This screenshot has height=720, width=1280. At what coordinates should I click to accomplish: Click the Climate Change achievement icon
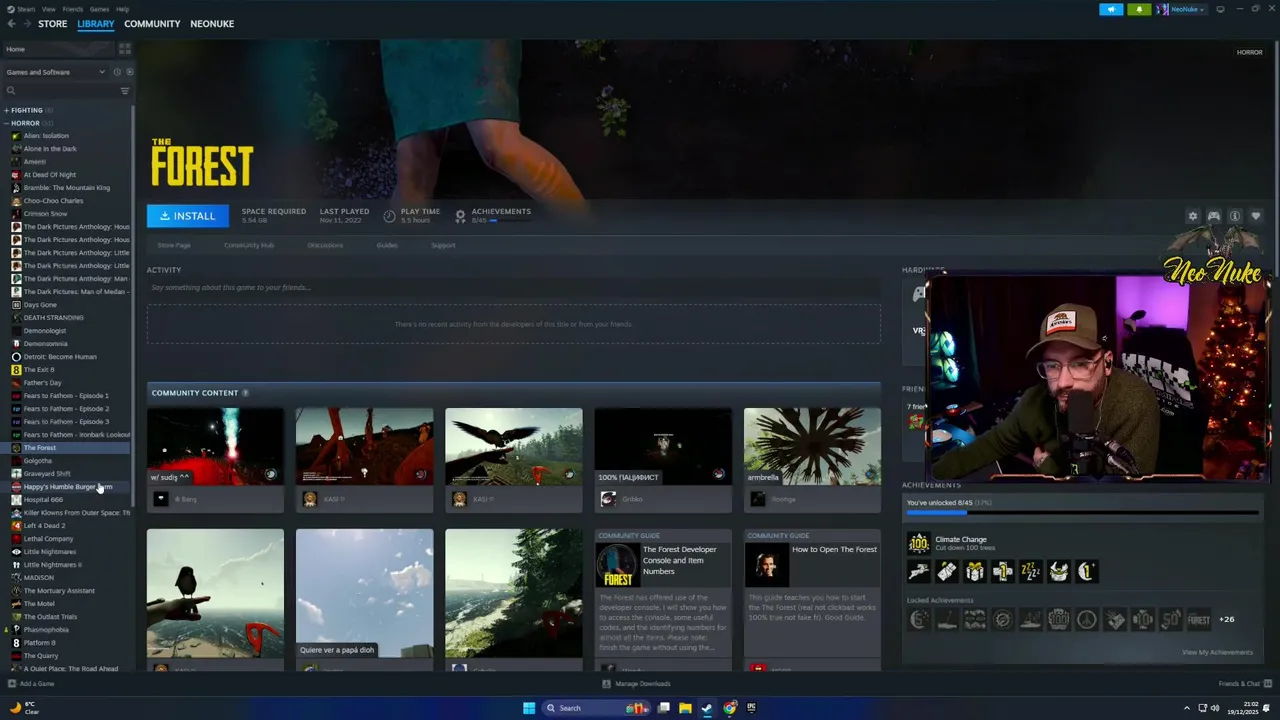[918, 543]
